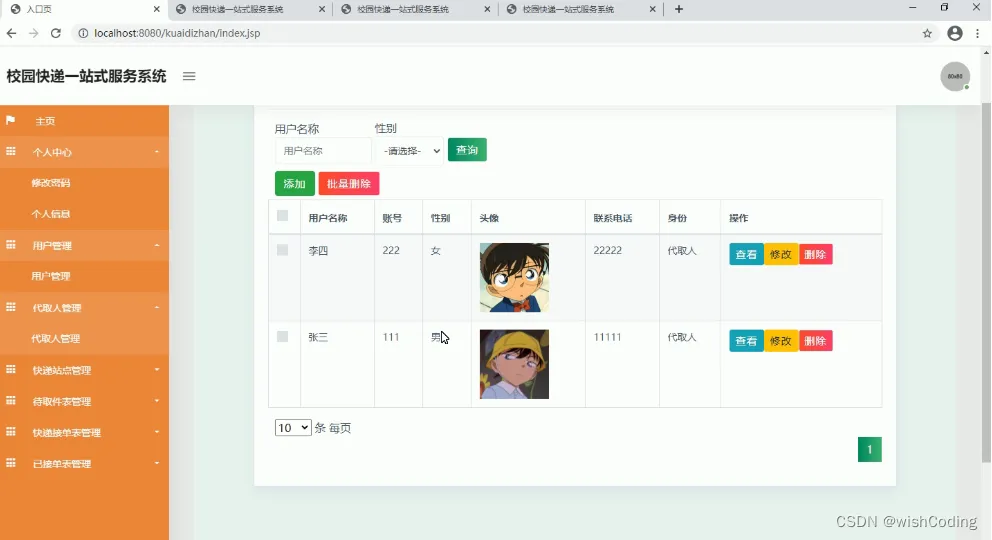
Task: Click grid icon next to 已接单表管理
Action: (11, 463)
